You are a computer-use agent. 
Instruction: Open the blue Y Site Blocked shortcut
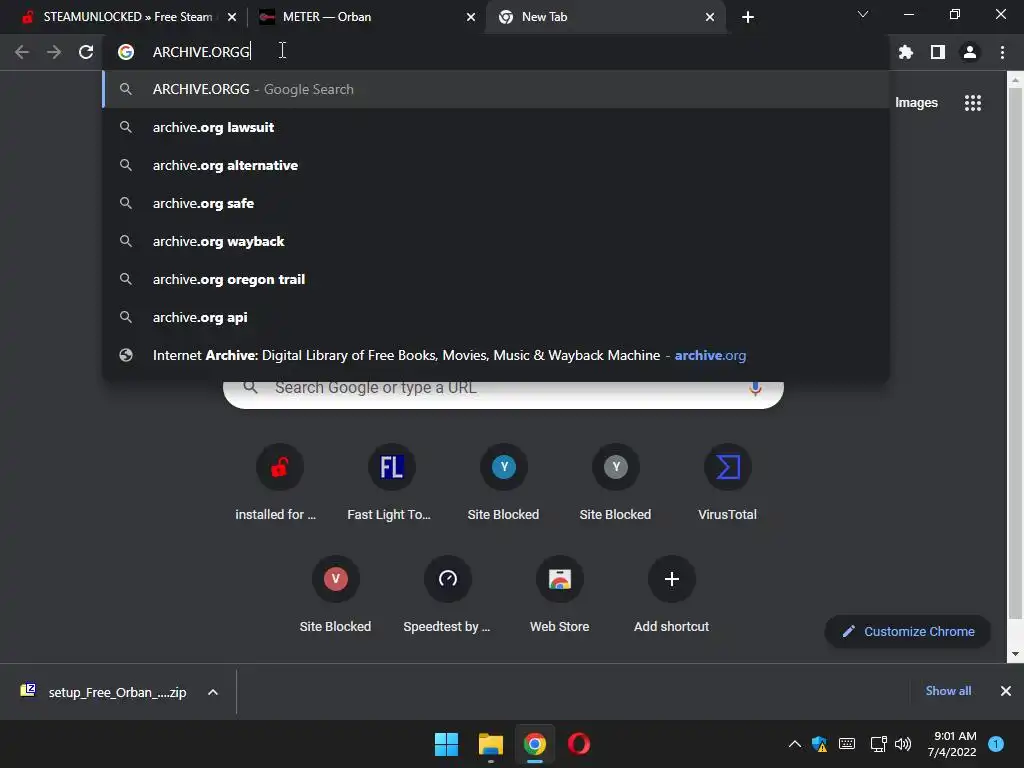click(504, 483)
